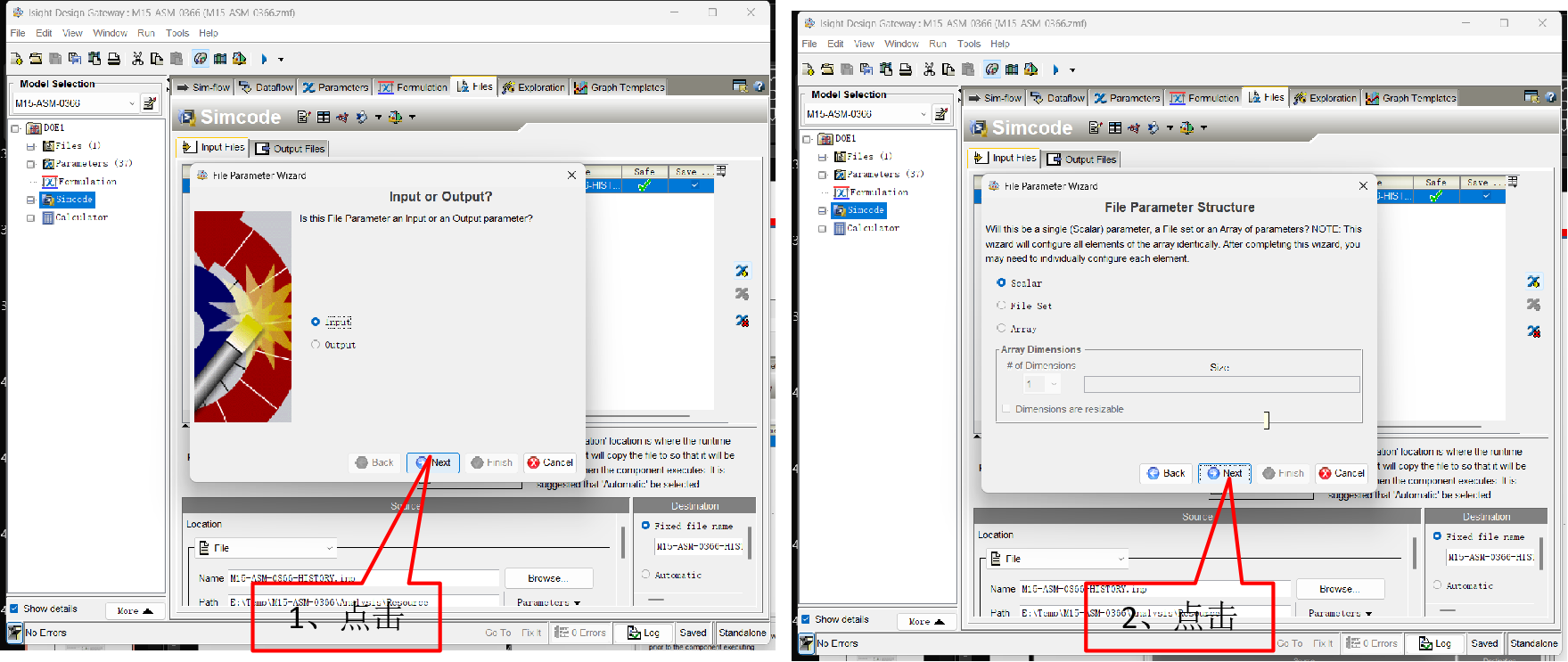Click the model edit icon beside right Model Selection dropdown
This screenshot has width=1568, height=662.
tap(940, 114)
